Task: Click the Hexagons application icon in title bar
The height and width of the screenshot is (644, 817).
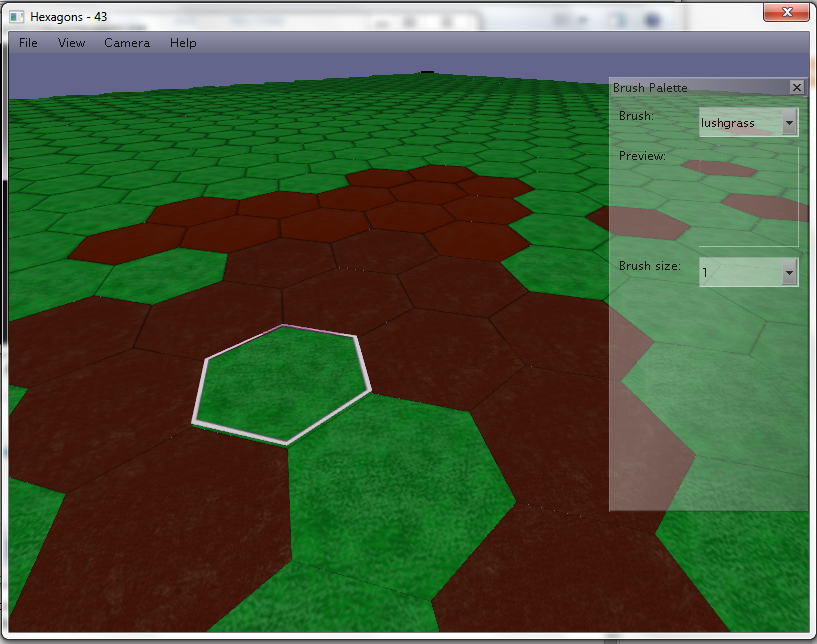Action: [x=17, y=17]
